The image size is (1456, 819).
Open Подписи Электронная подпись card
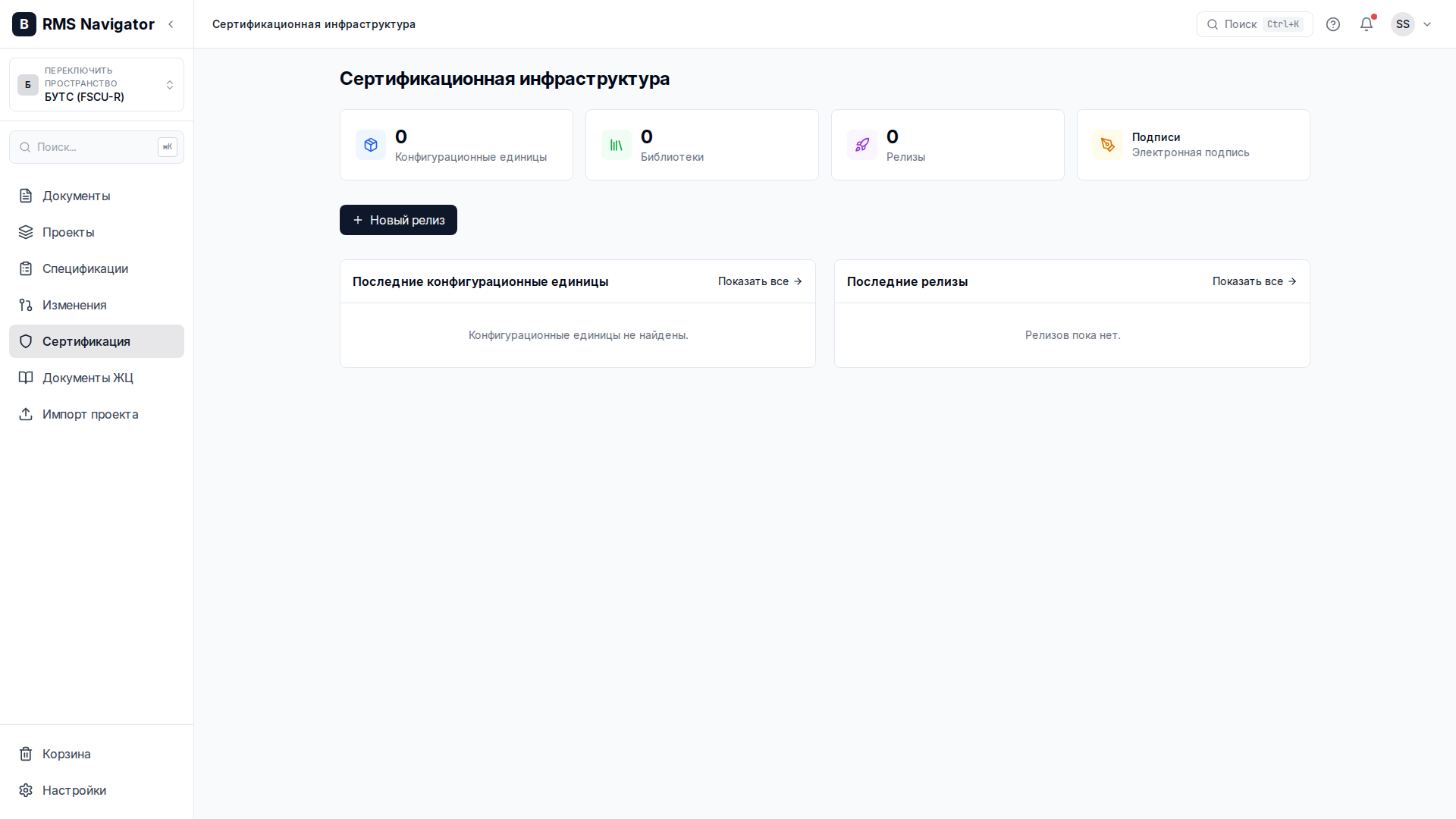pyautogui.click(x=1194, y=145)
